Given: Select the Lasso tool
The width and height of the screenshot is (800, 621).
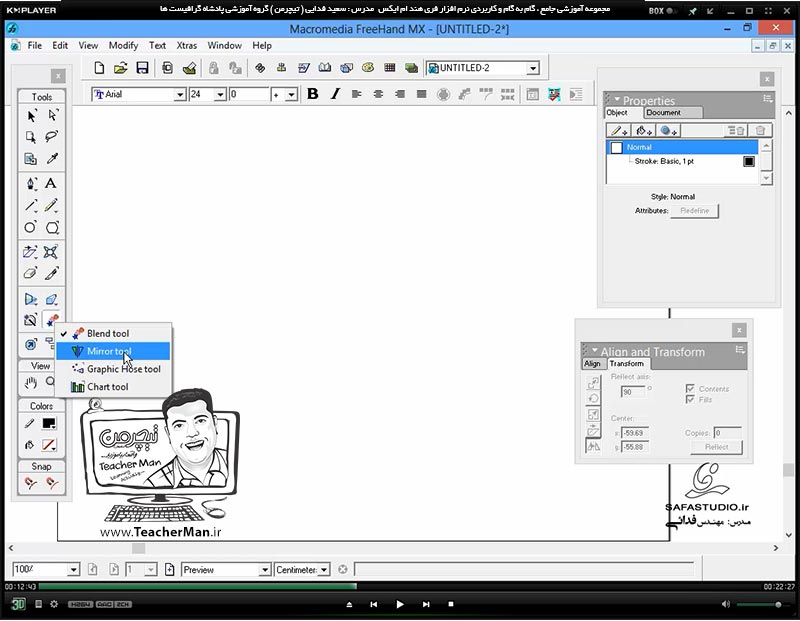Looking at the screenshot, I should coord(52,136).
